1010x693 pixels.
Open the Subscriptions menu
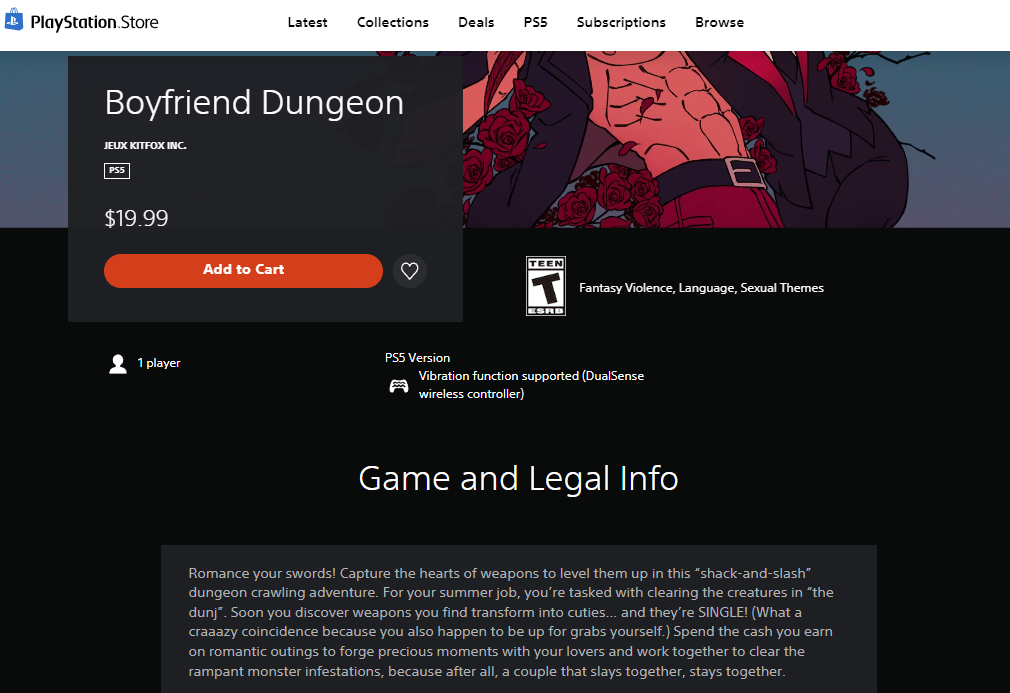621,23
